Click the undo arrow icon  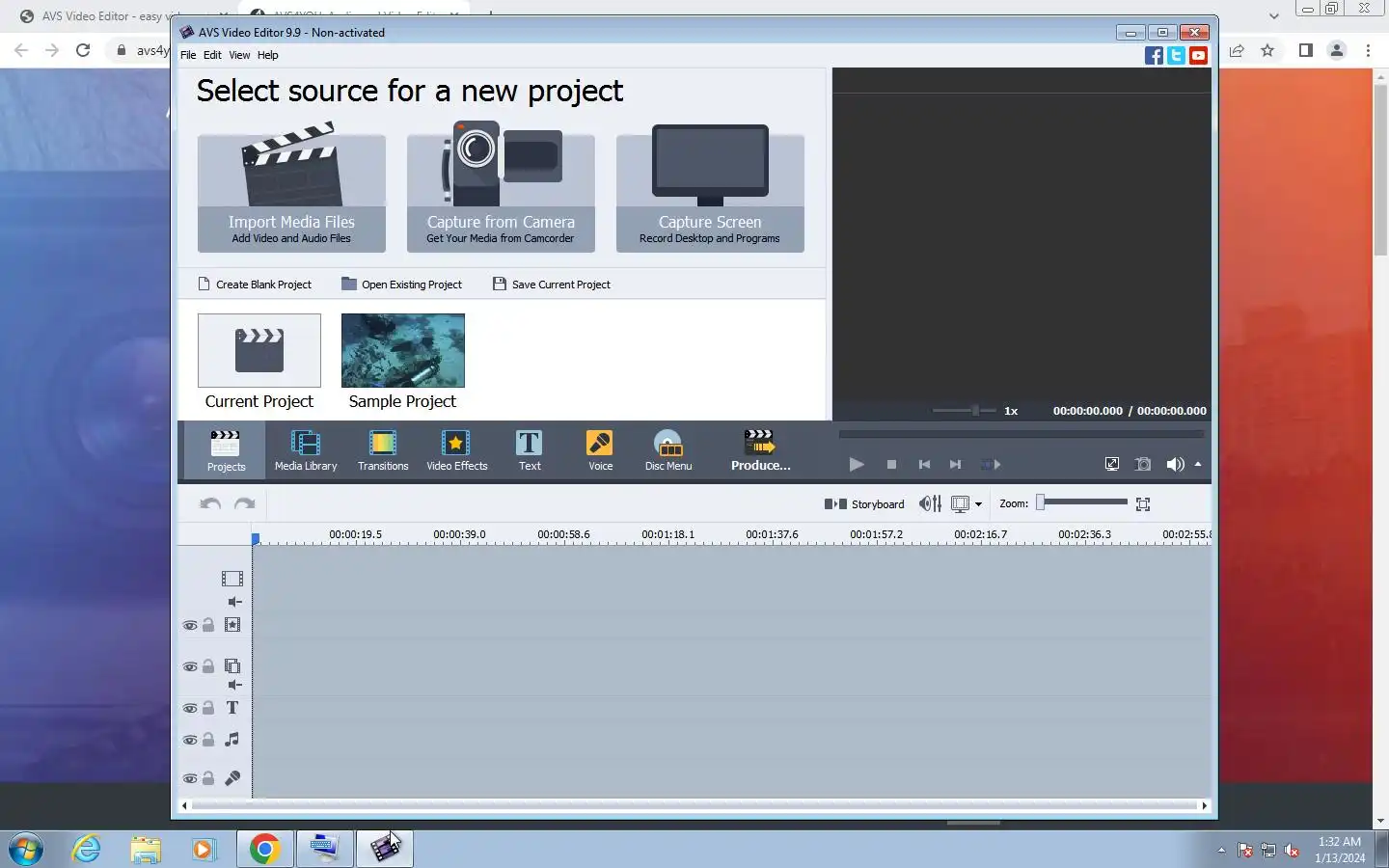pos(210,503)
